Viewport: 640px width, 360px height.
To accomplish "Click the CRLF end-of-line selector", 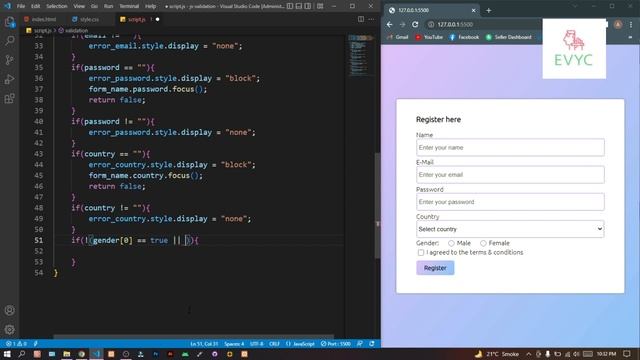I will coord(274,344).
